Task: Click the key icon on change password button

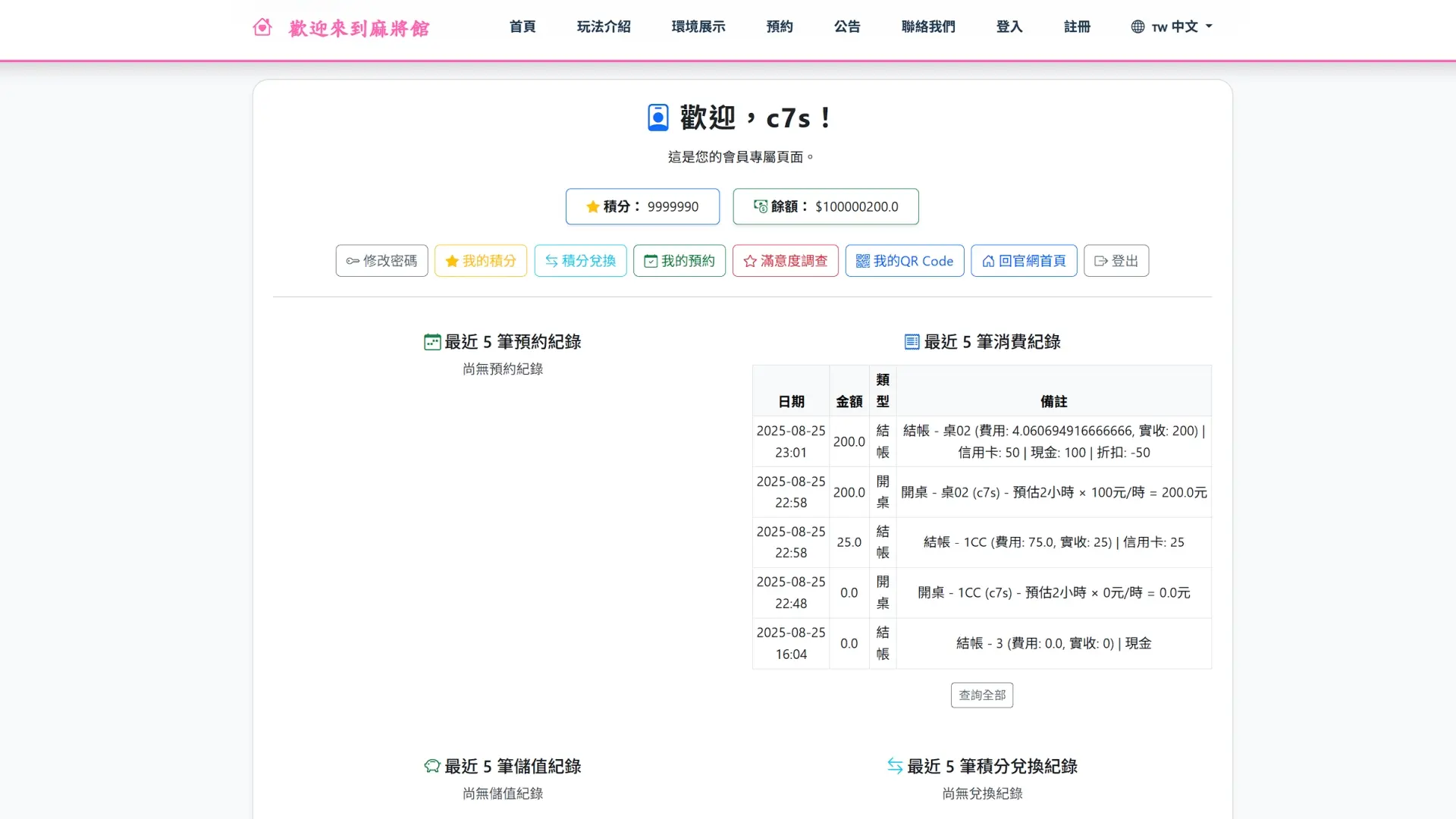Action: (x=353, y=261)
